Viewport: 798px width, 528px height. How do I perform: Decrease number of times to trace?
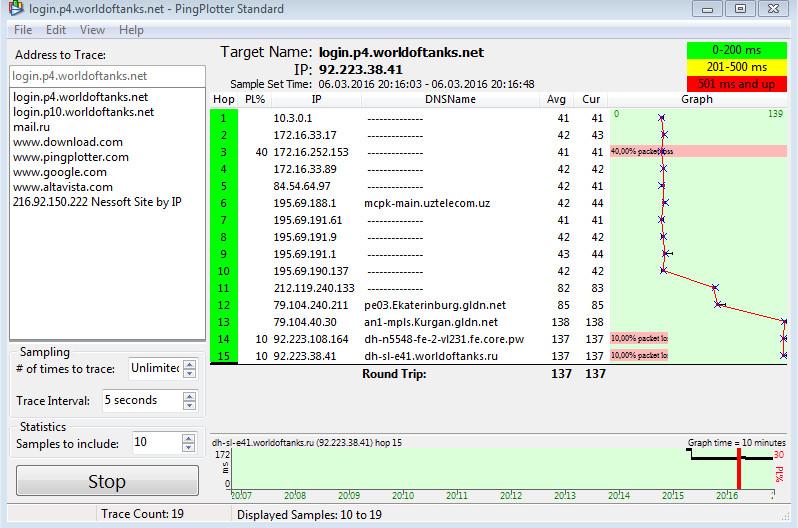click(189, 373)
